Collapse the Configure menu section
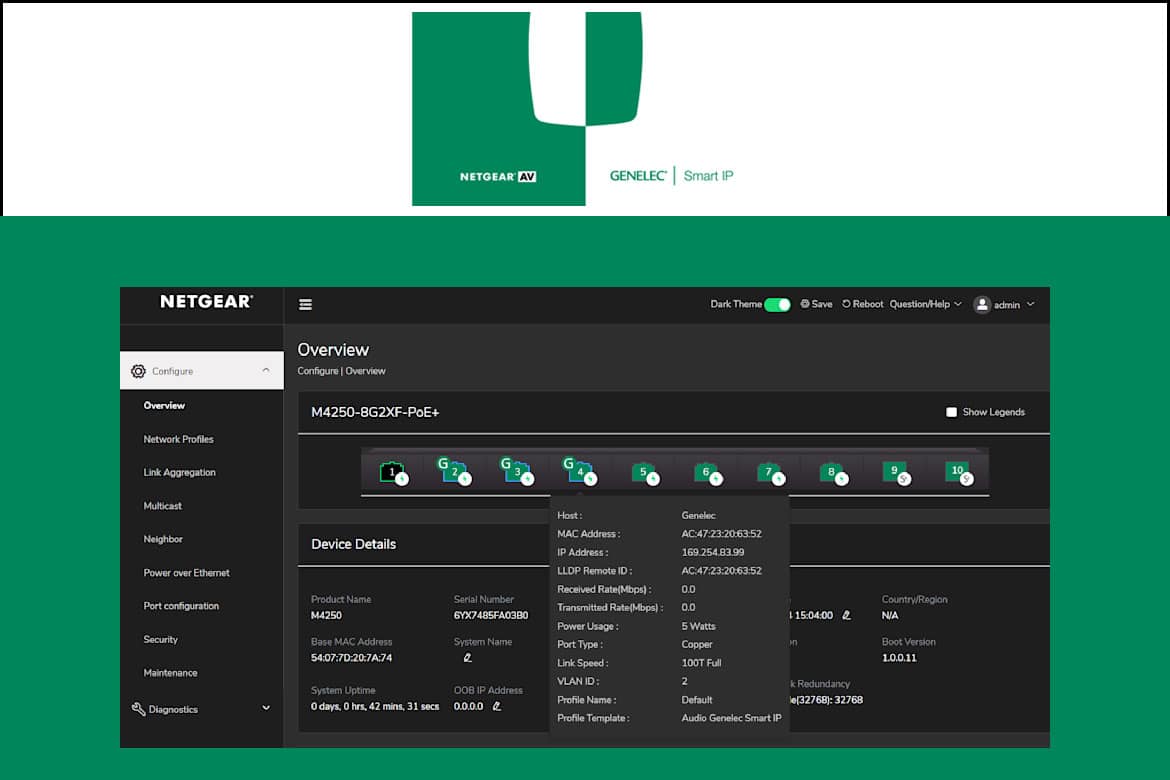Screen dimensions: 1170x780 tap(265, 371)
